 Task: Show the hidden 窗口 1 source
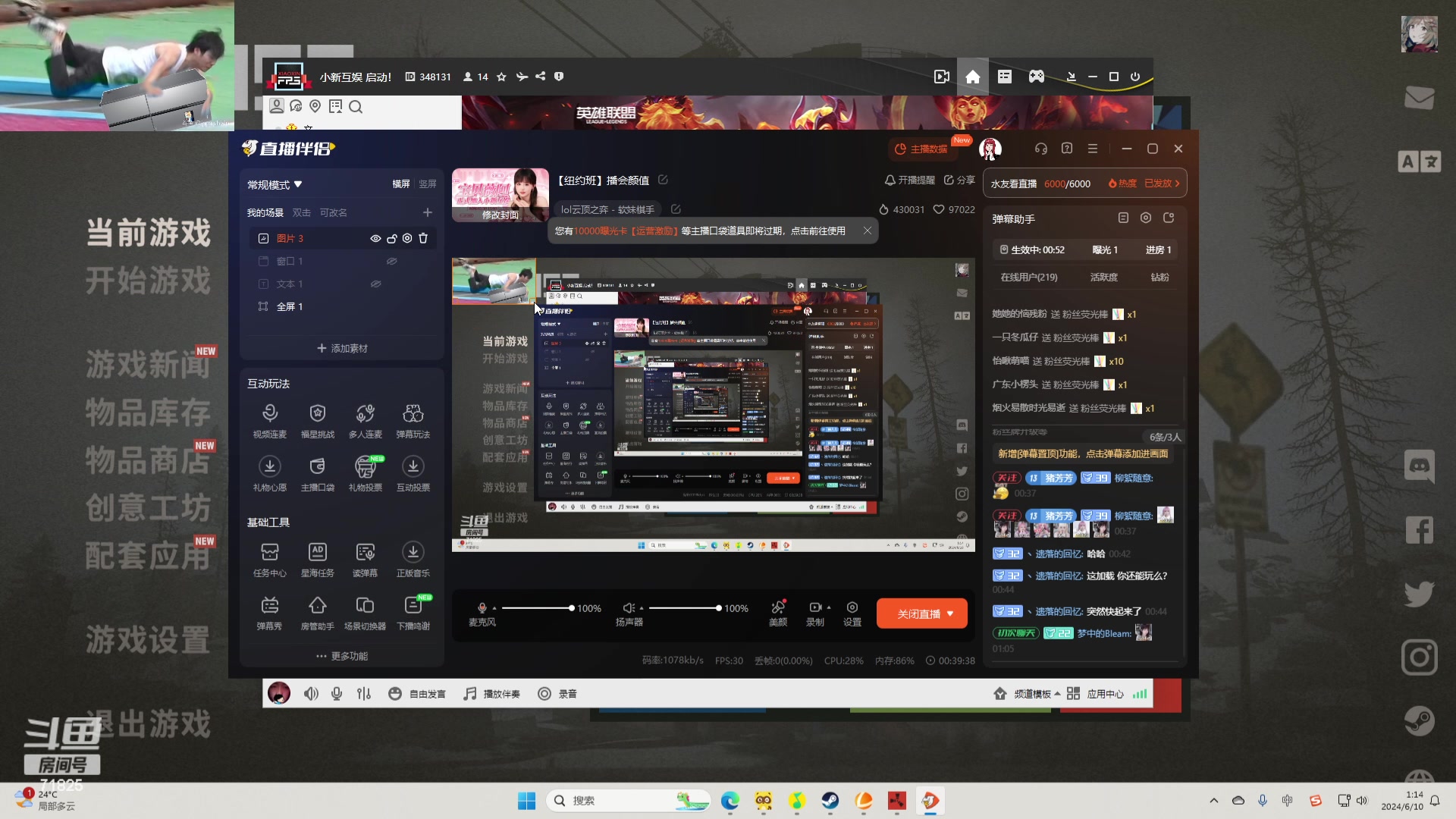pyautogui.click(x=392, y=261)
